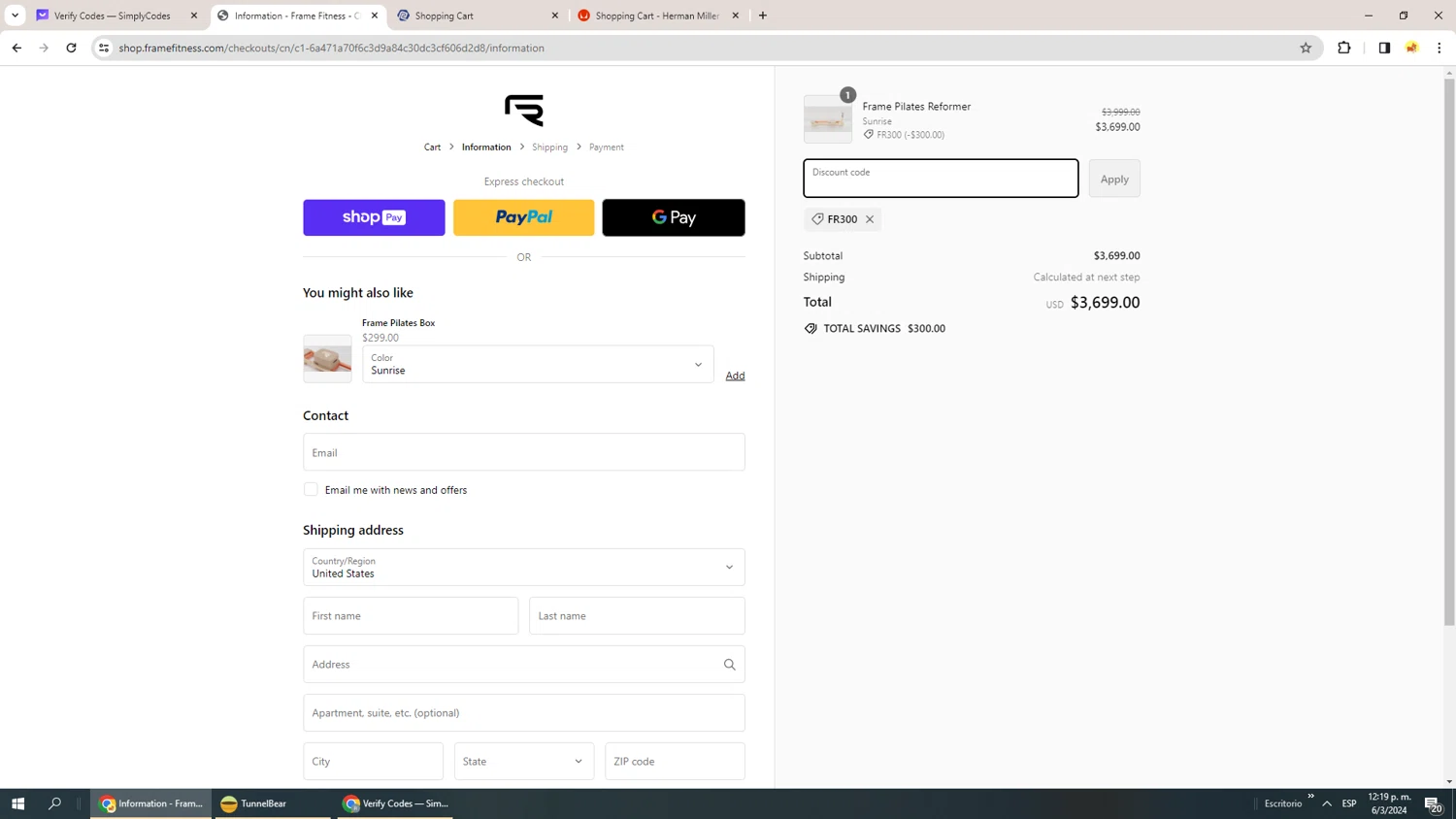Click the Frame Pilates Reformer thumbnail
Viewport: 1456px width, 819px height.
click(828, 119)
